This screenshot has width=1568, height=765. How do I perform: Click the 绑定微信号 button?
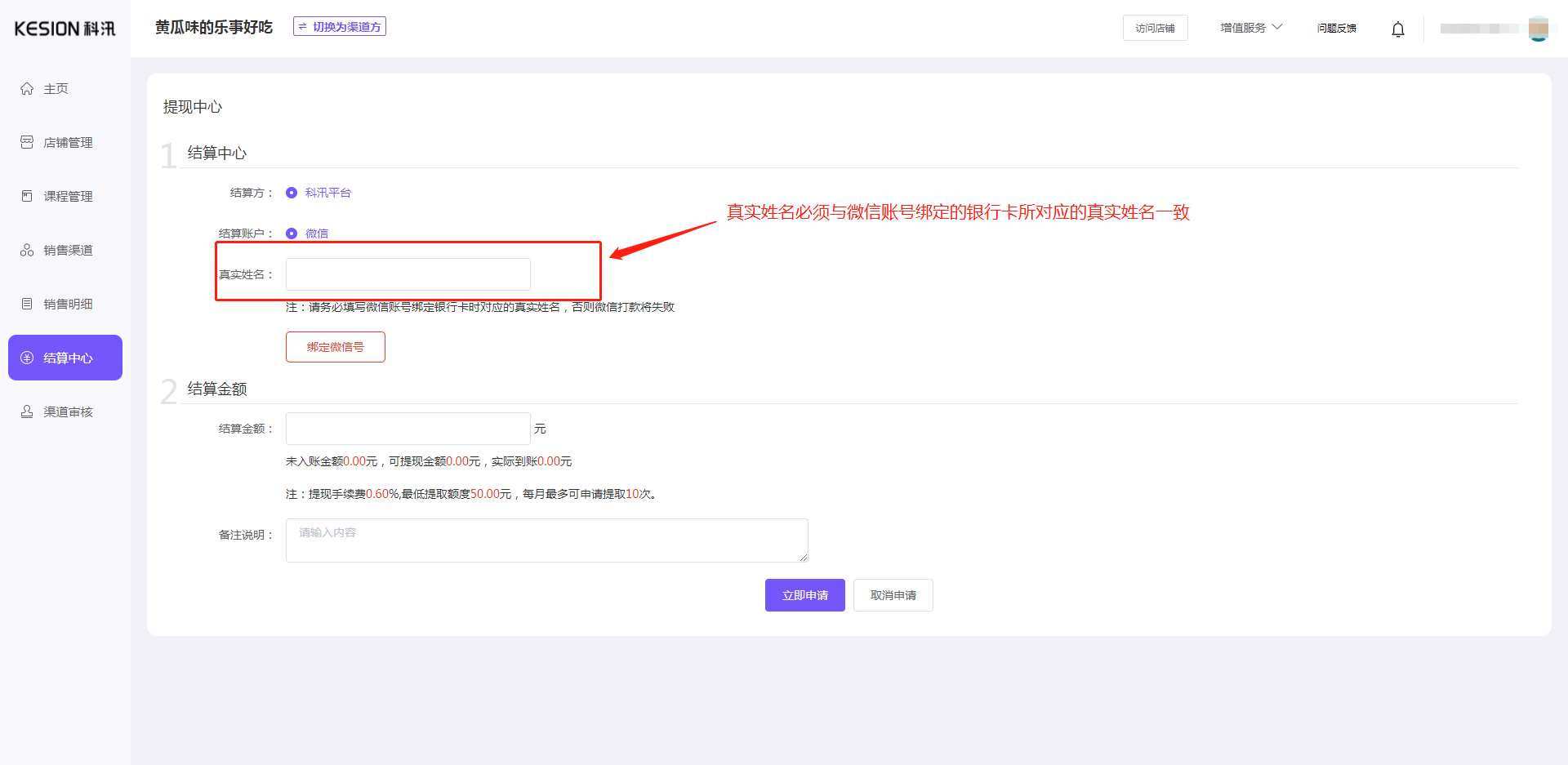coord(335,346)
